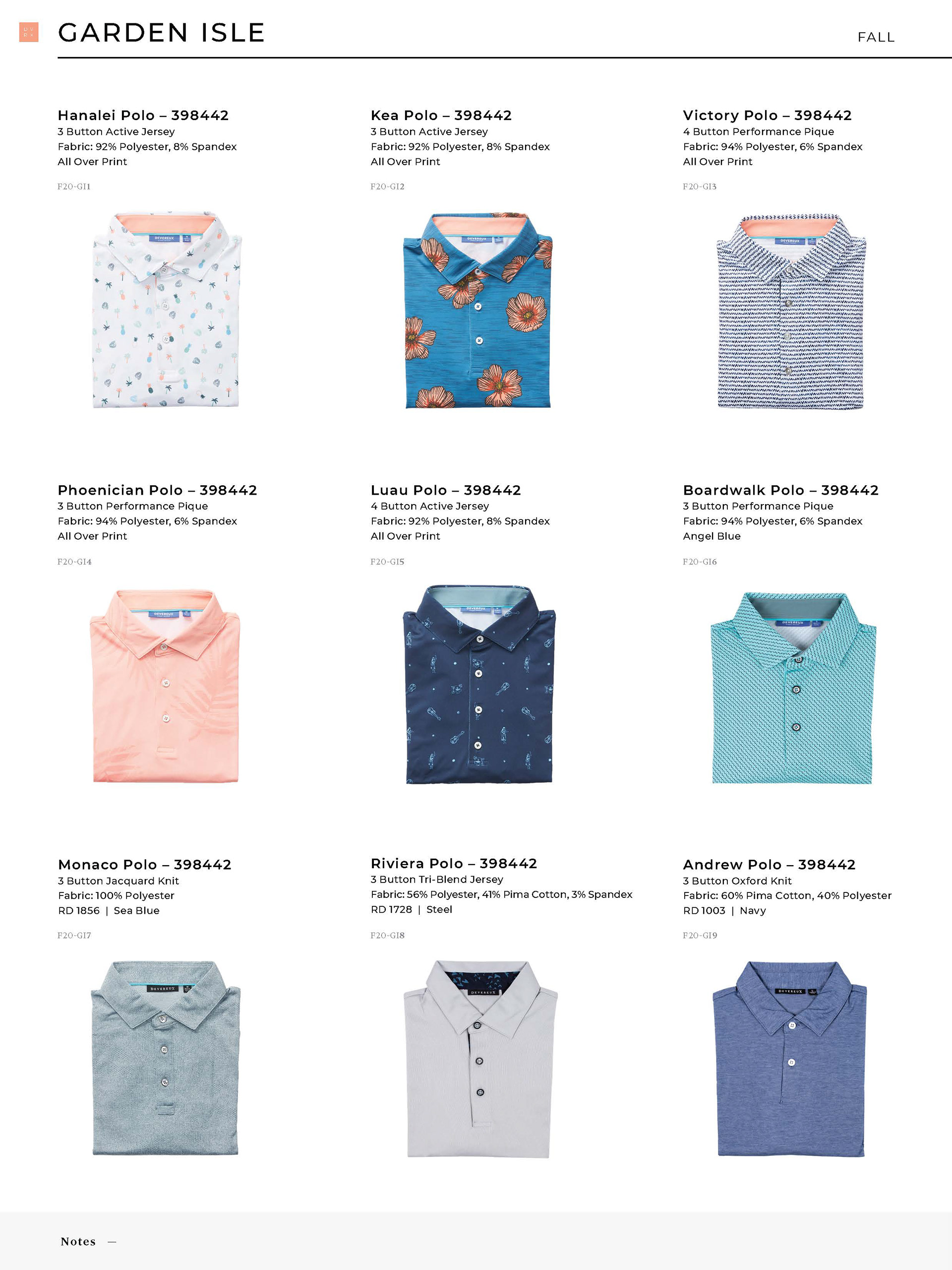Click the F20-GI6 style code

[x=700, y=562]
